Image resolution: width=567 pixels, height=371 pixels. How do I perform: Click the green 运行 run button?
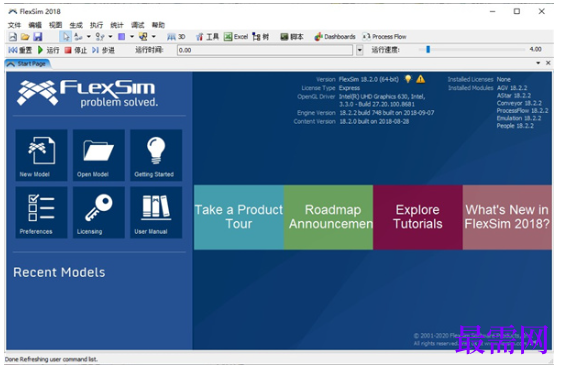48,50
